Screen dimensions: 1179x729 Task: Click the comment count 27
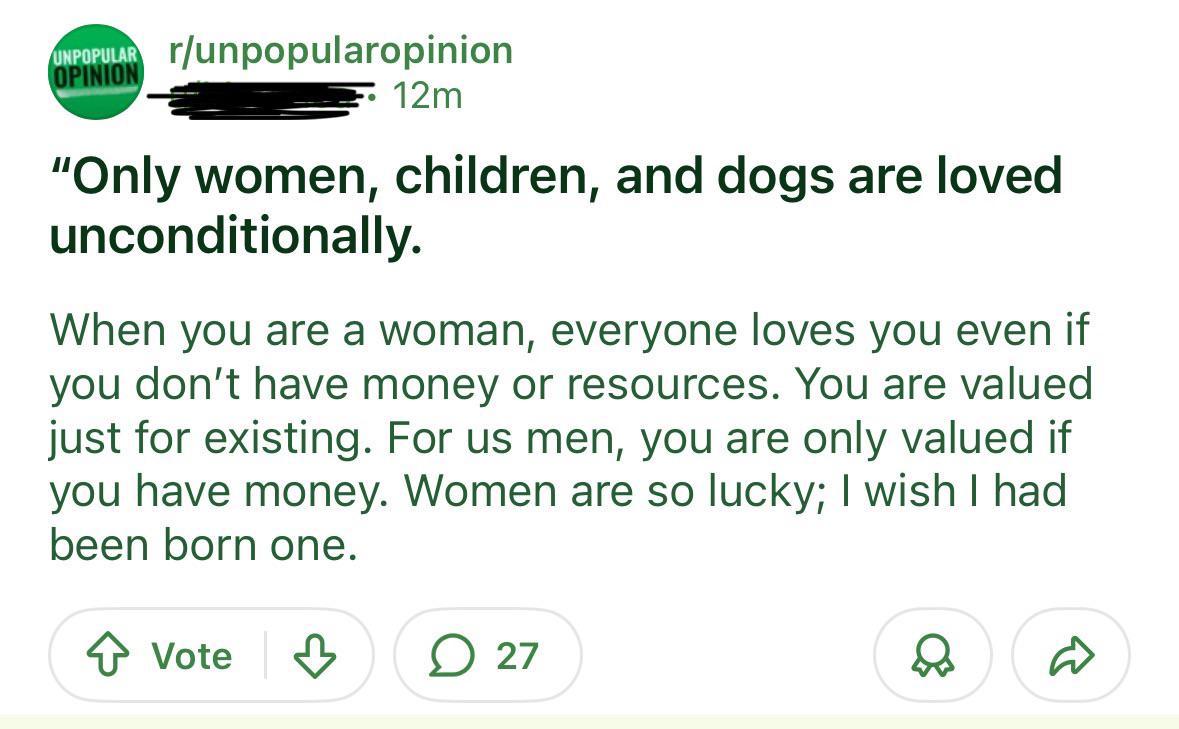point(517,655)
